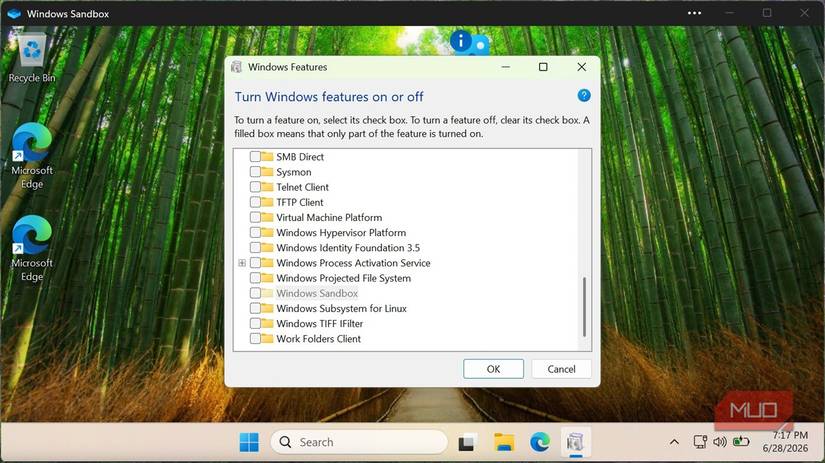
Task: Select the Windows TIFF IFilter label
Action: (x=319, y=324)
